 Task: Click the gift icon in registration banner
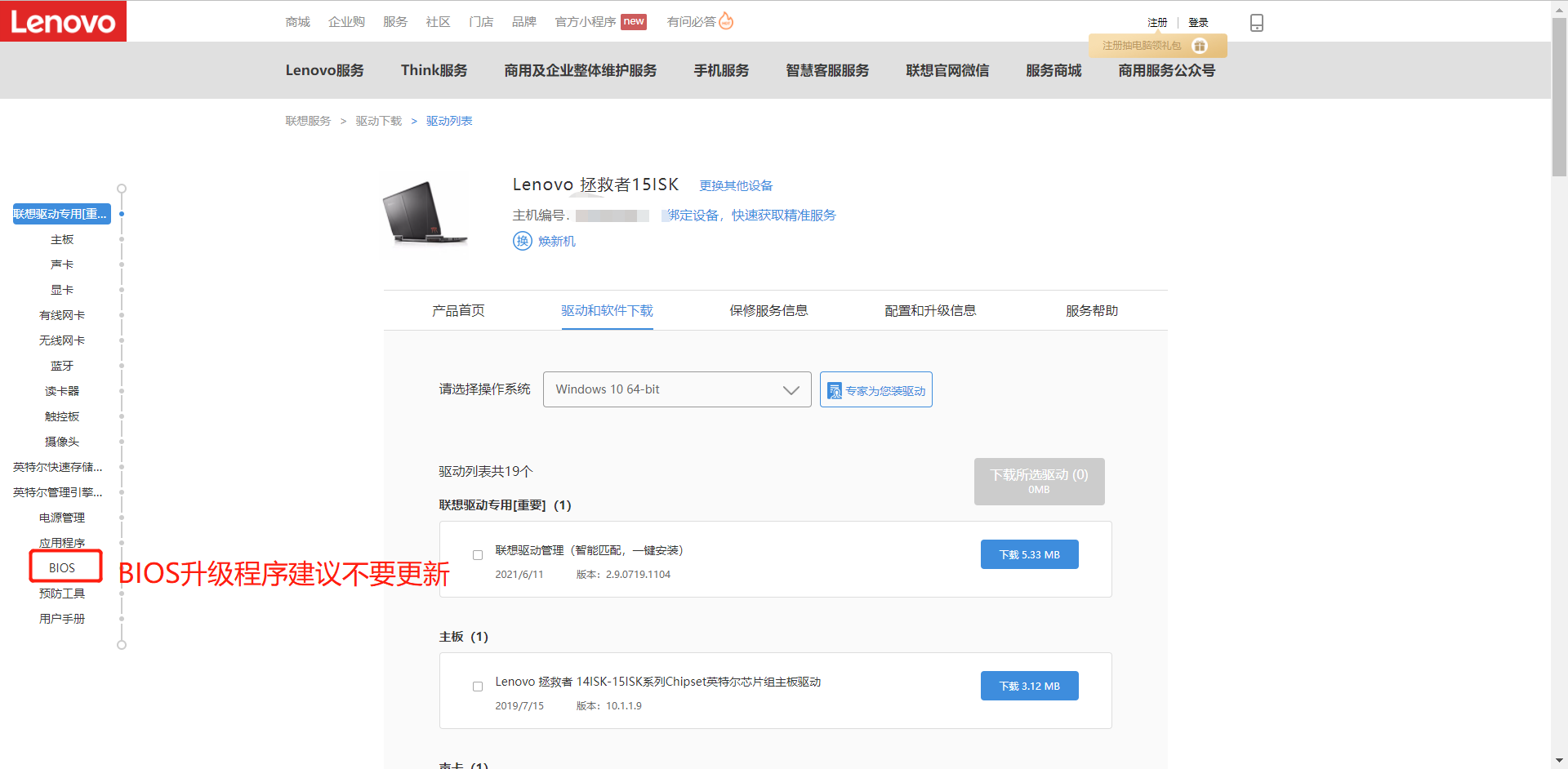(x=1200, y=46)
